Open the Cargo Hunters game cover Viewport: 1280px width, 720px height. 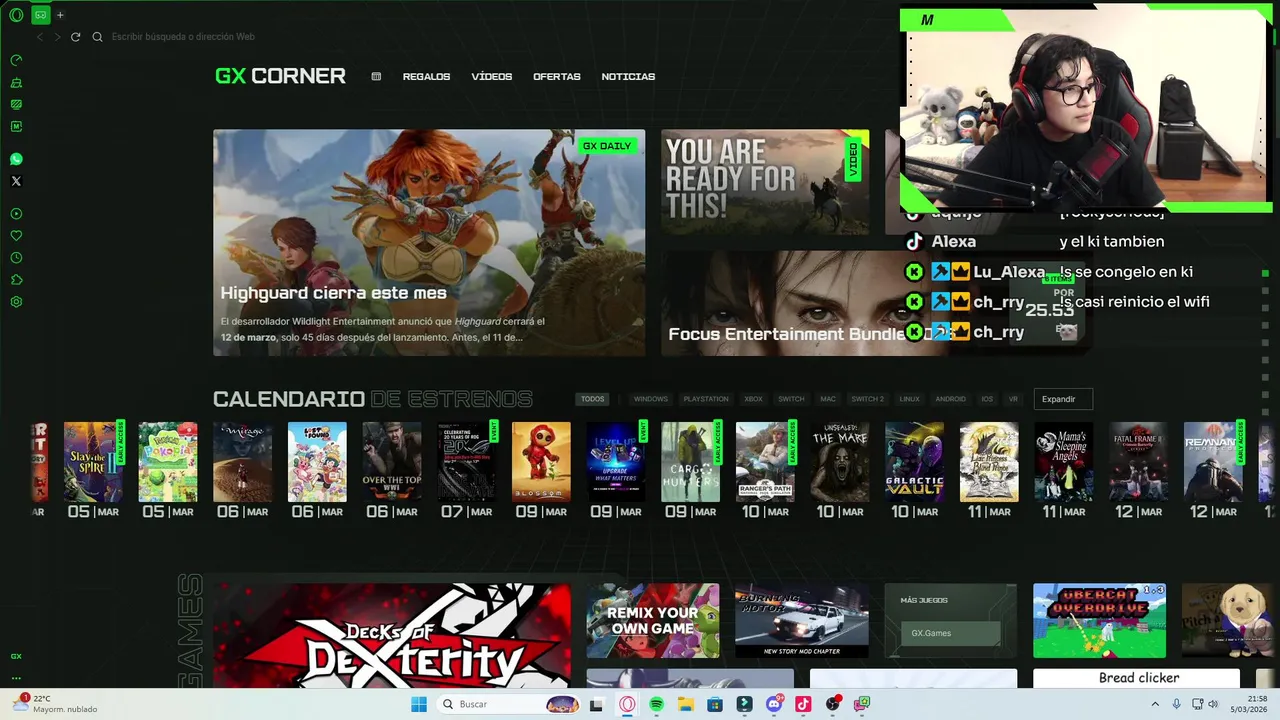[x=690, y=462]
